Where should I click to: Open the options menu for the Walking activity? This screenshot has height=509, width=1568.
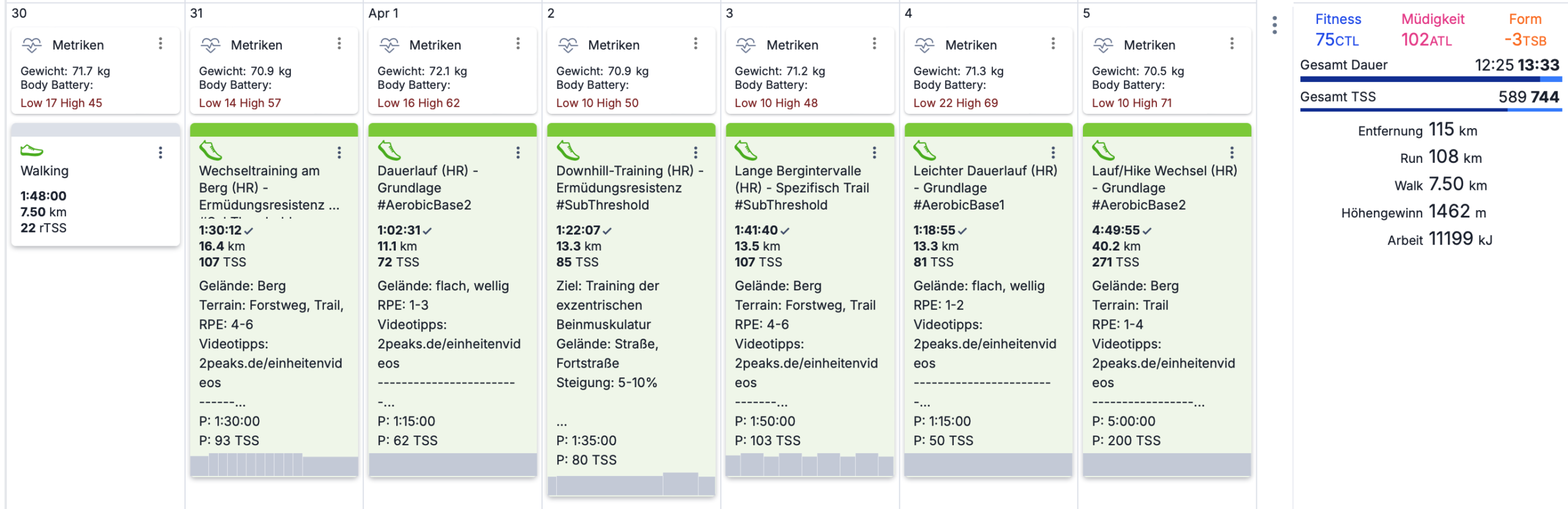160,153
